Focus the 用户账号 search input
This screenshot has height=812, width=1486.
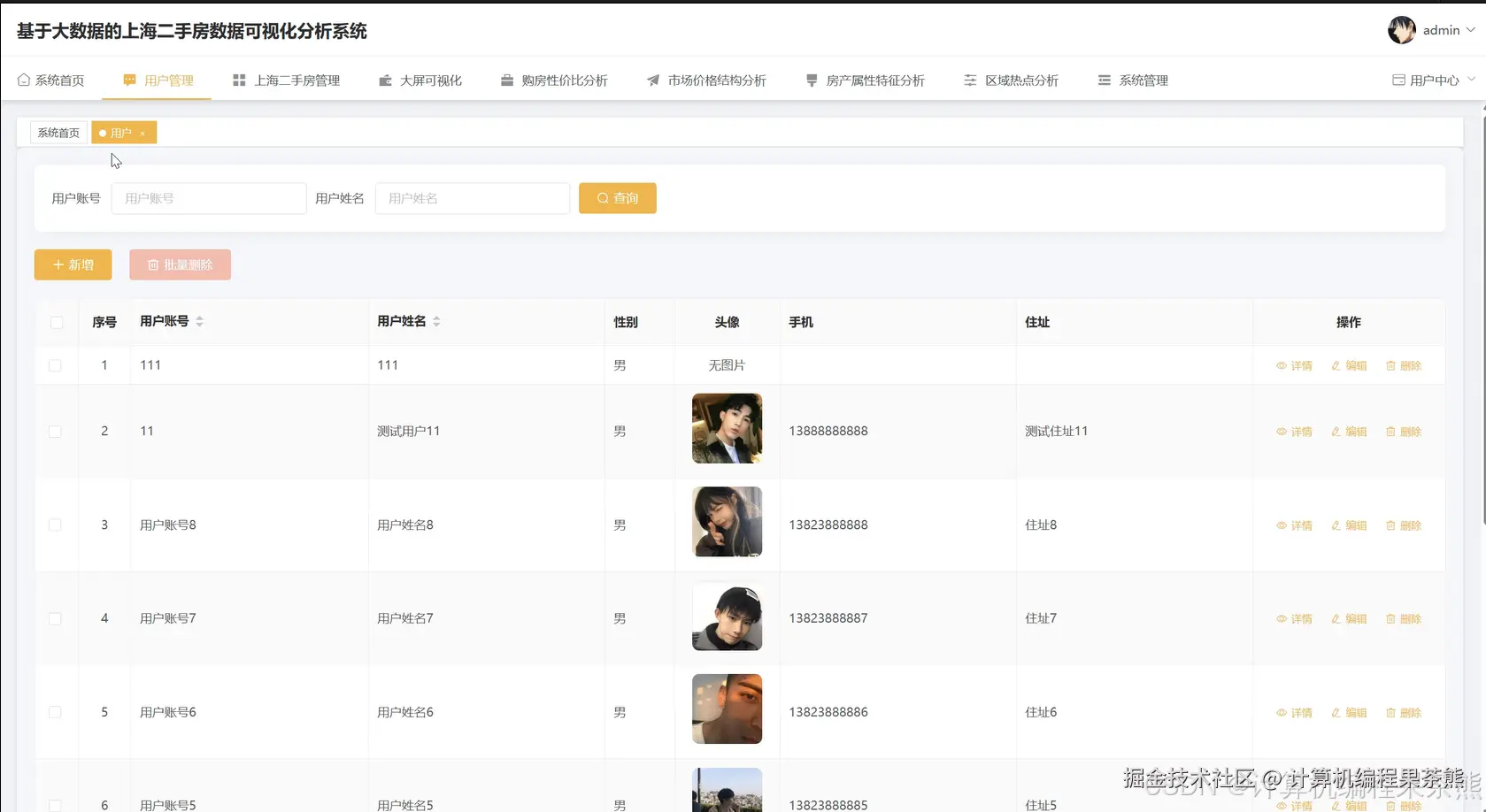point(209,198)
